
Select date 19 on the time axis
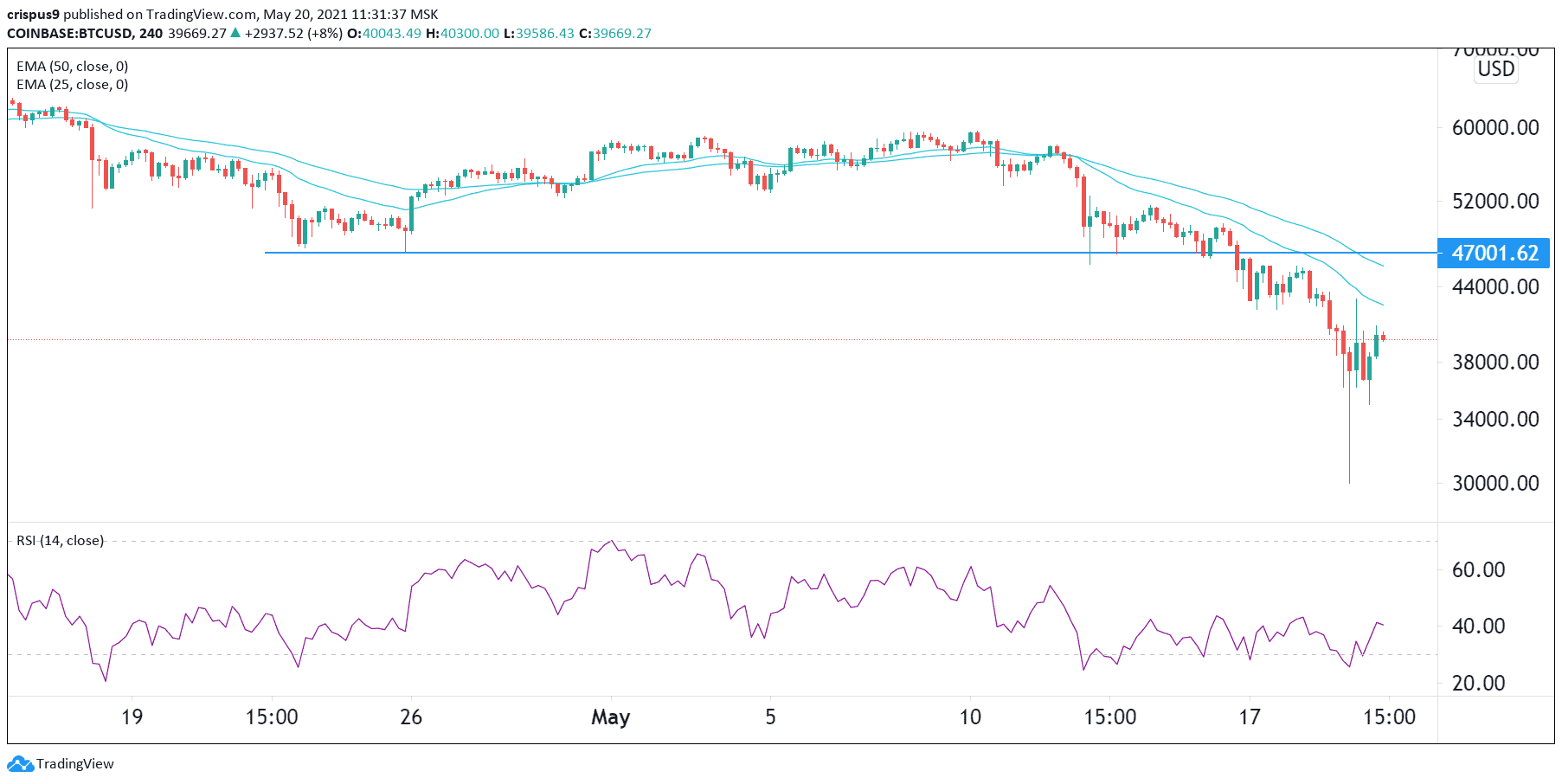click(132, 717)
